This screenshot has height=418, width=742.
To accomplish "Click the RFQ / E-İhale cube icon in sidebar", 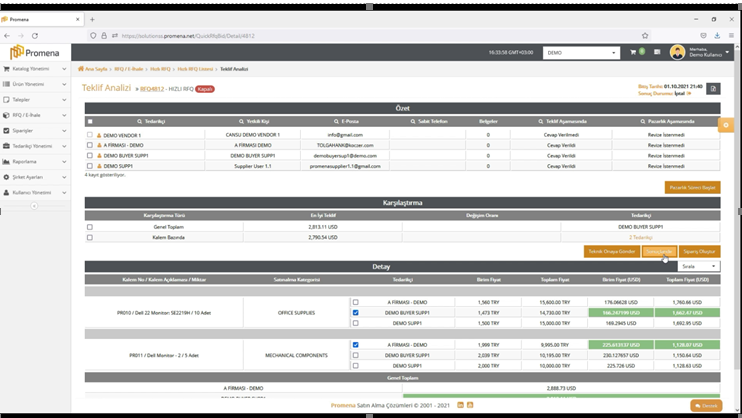I will [6, 115].
